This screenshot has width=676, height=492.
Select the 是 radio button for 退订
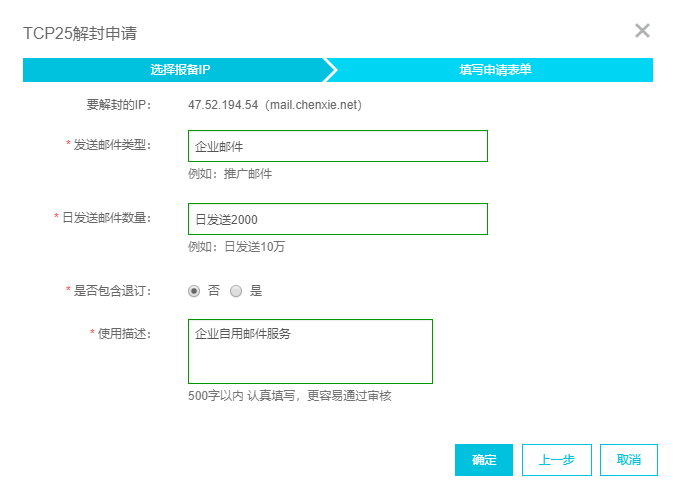click(236, 291)
